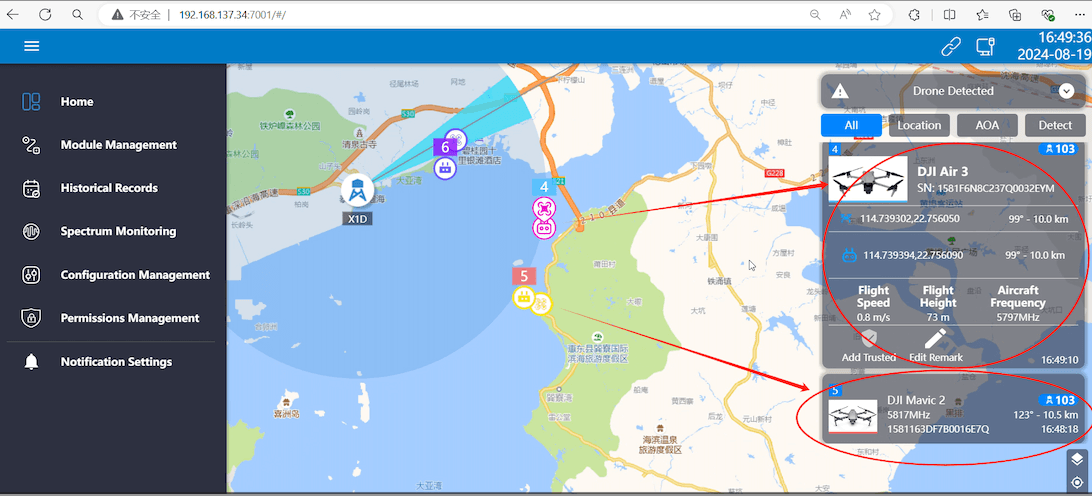Click the network device connection icon
Screen dimensions: 1092x496
pos(985,46)
